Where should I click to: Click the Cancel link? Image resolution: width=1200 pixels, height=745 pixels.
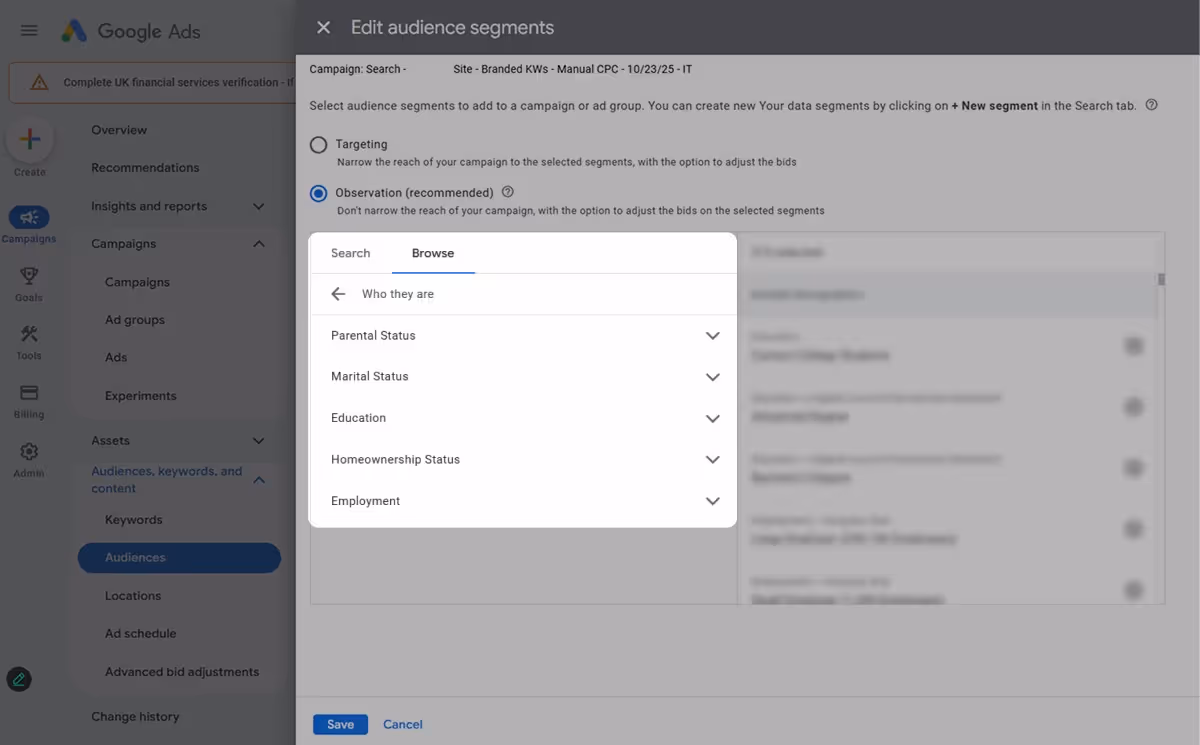point(403,725)
